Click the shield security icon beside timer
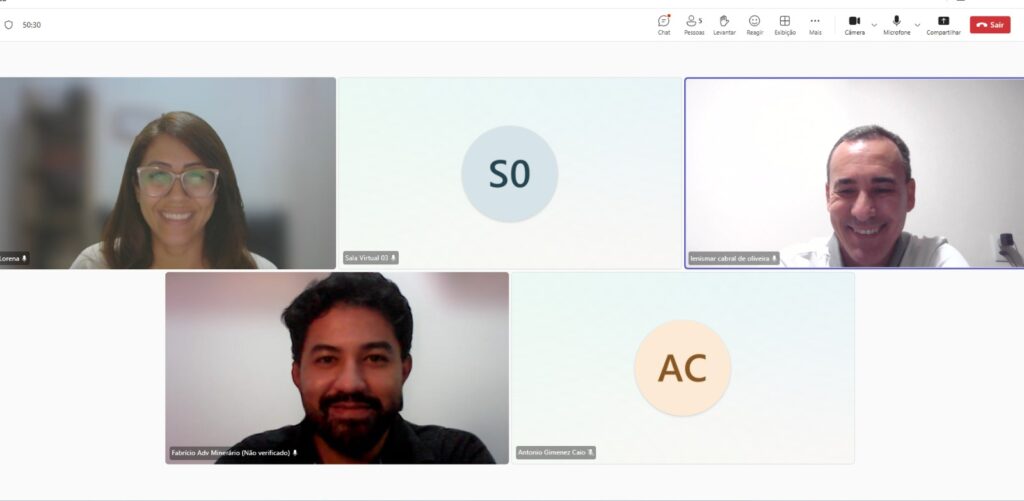Screen dimensions: 1024x501 pos(8,25)
